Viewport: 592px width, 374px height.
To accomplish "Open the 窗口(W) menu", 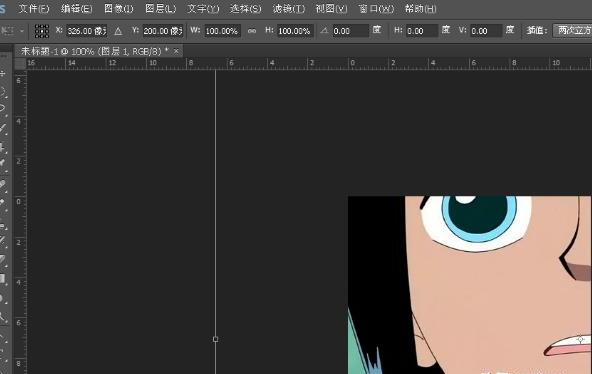I will coord(376,8).
